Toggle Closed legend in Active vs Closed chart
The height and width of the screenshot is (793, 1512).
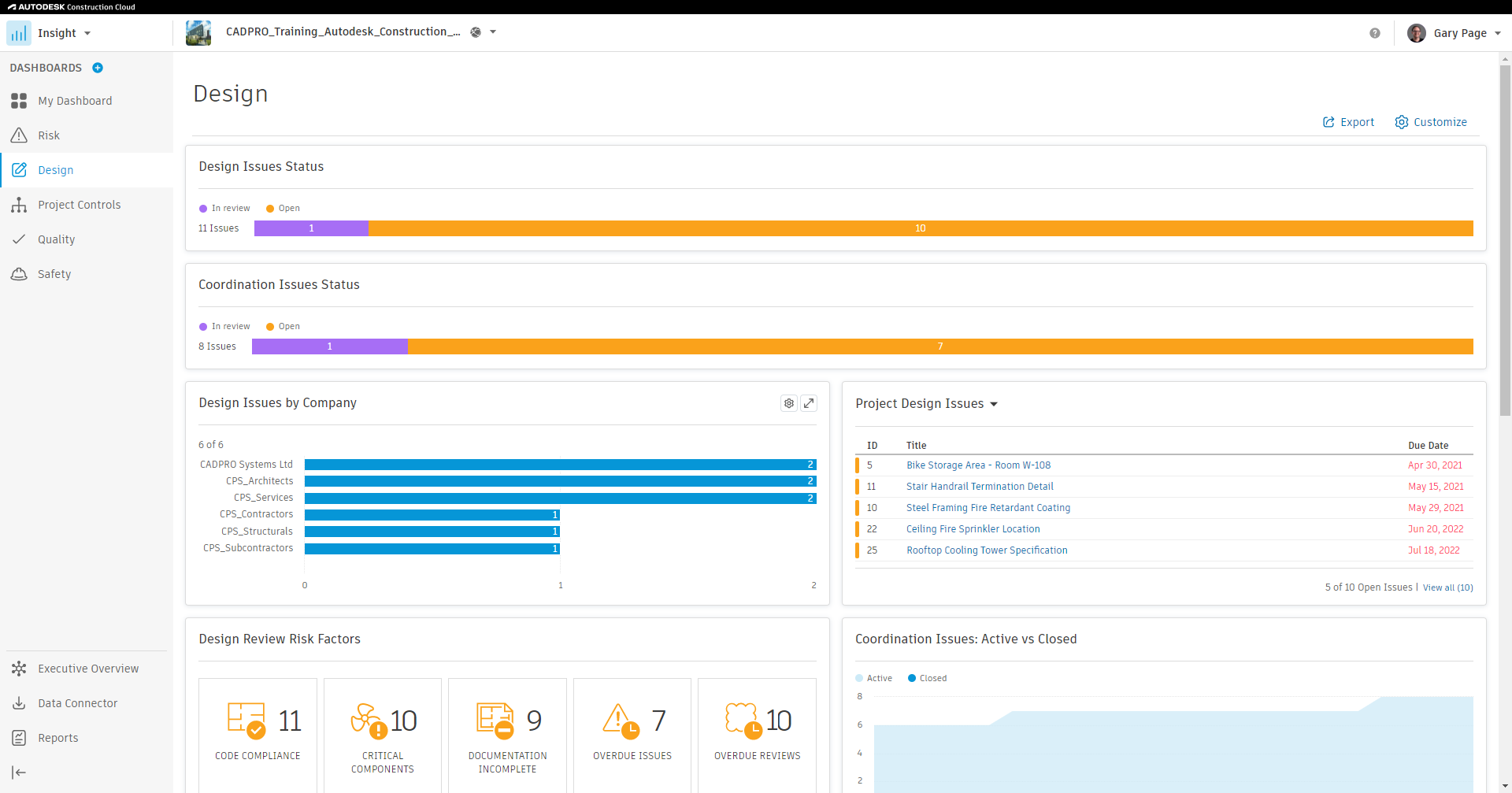(x=928, y=678)
